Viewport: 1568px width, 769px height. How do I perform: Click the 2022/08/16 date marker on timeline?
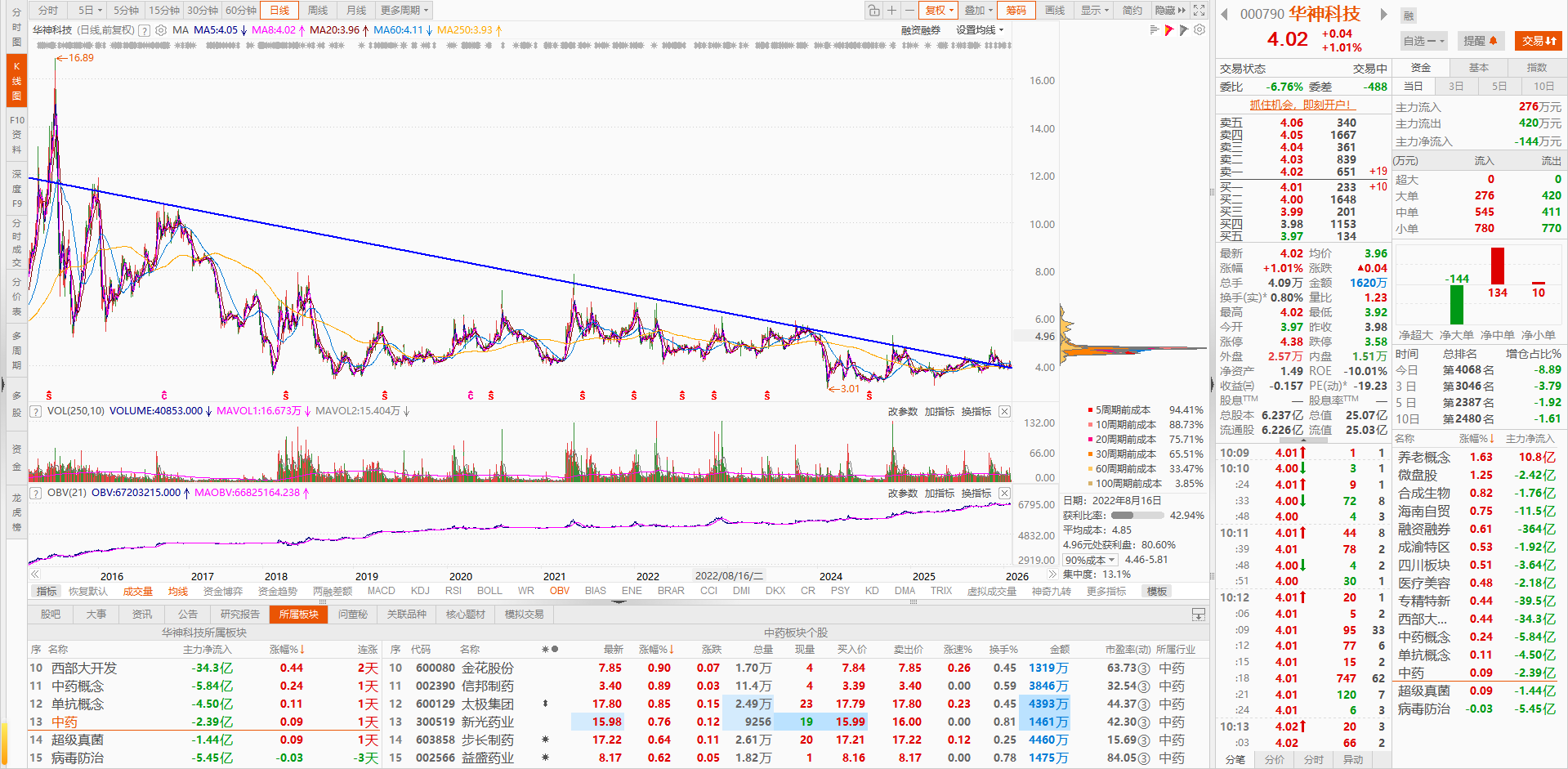click(x=729, y=576)
